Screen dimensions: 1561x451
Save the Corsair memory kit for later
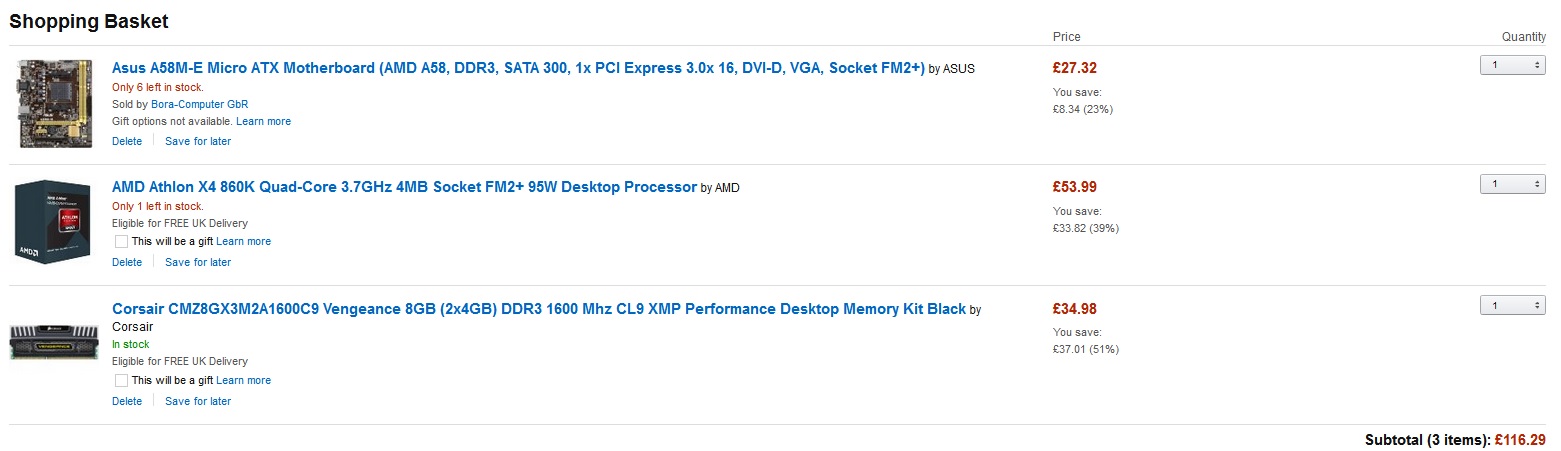pyautogui.click(x=198, y=401)
